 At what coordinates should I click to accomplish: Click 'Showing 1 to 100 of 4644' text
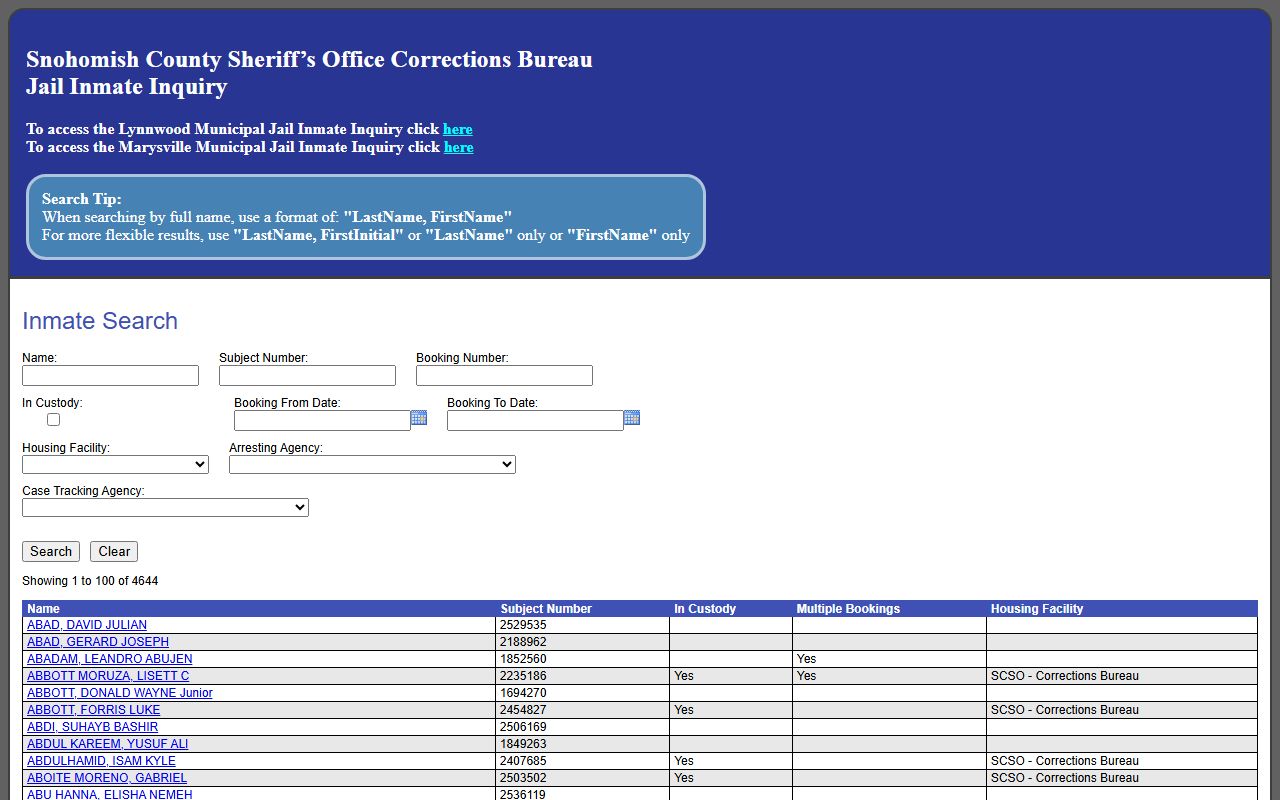pyautogui.click(x=90, y=581)
